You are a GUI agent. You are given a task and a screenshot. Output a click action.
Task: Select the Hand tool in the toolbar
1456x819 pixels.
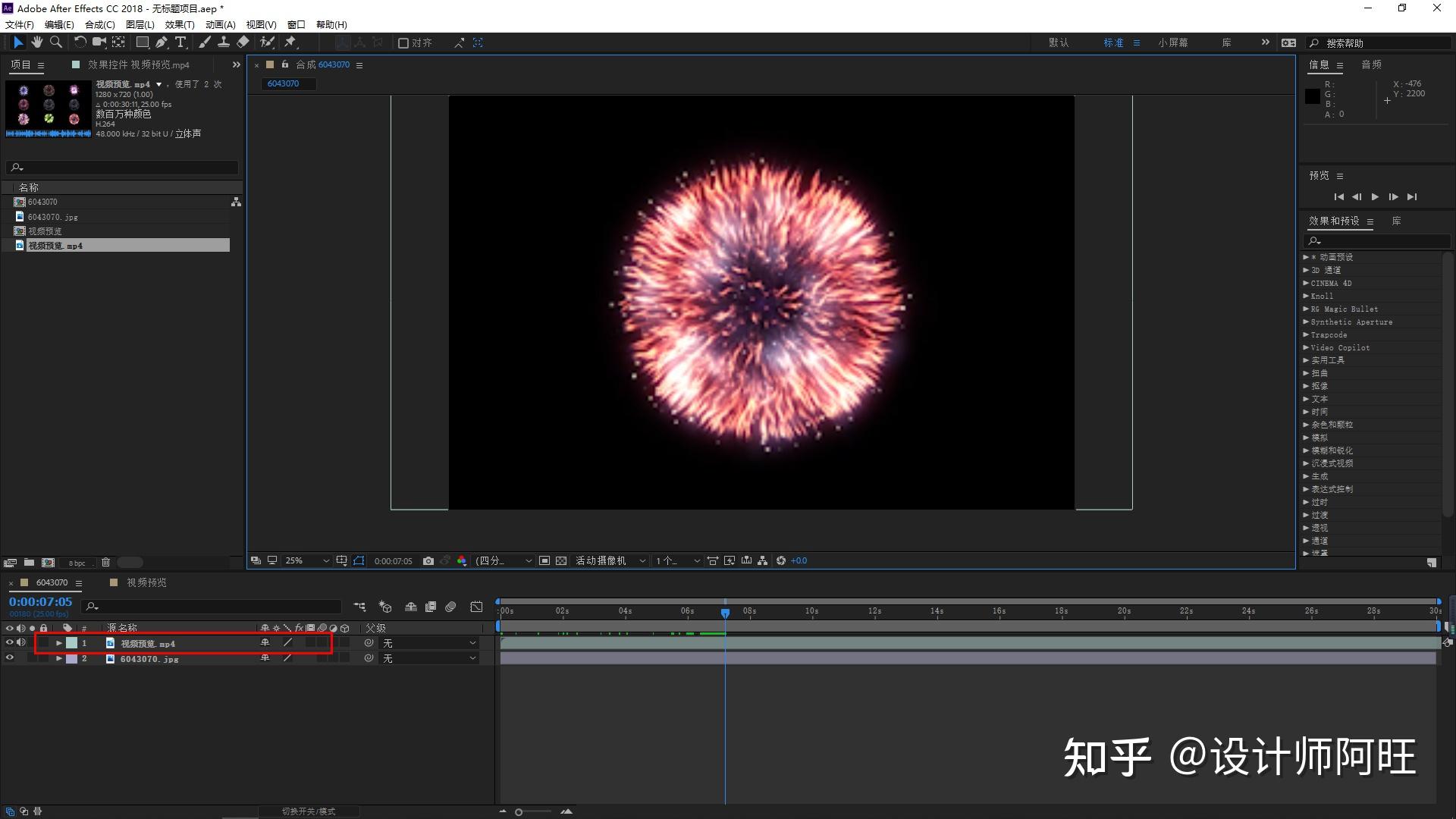tap(36, 42)
